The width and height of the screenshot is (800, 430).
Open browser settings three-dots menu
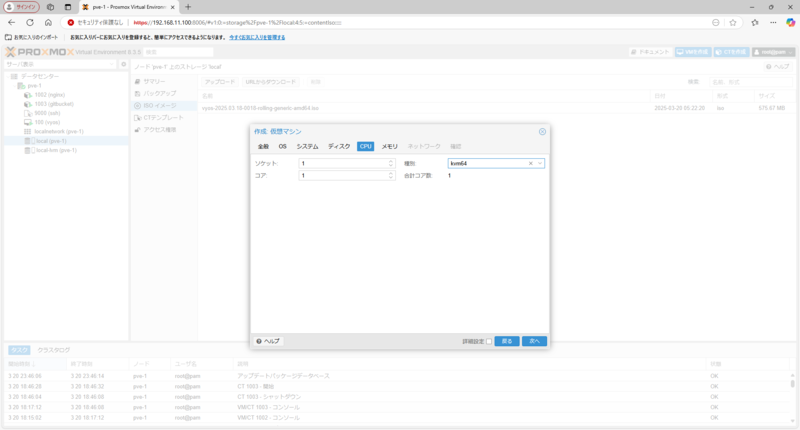click(x=773, y=22)
